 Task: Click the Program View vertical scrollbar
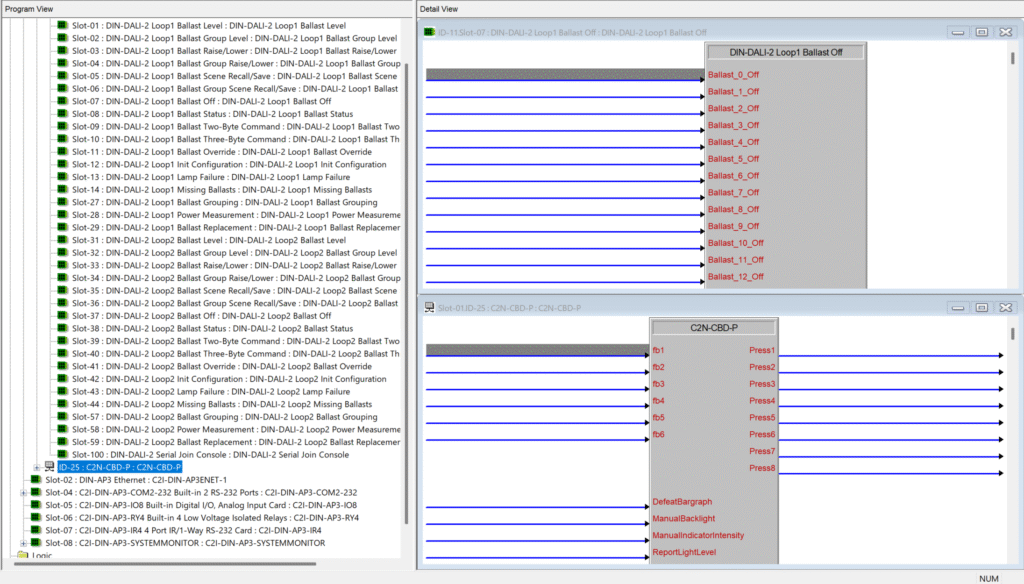tap(406, 294)
